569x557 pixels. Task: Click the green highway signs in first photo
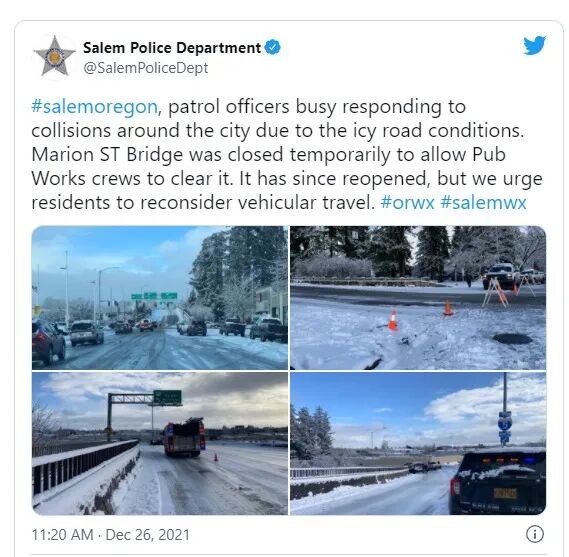154,296
